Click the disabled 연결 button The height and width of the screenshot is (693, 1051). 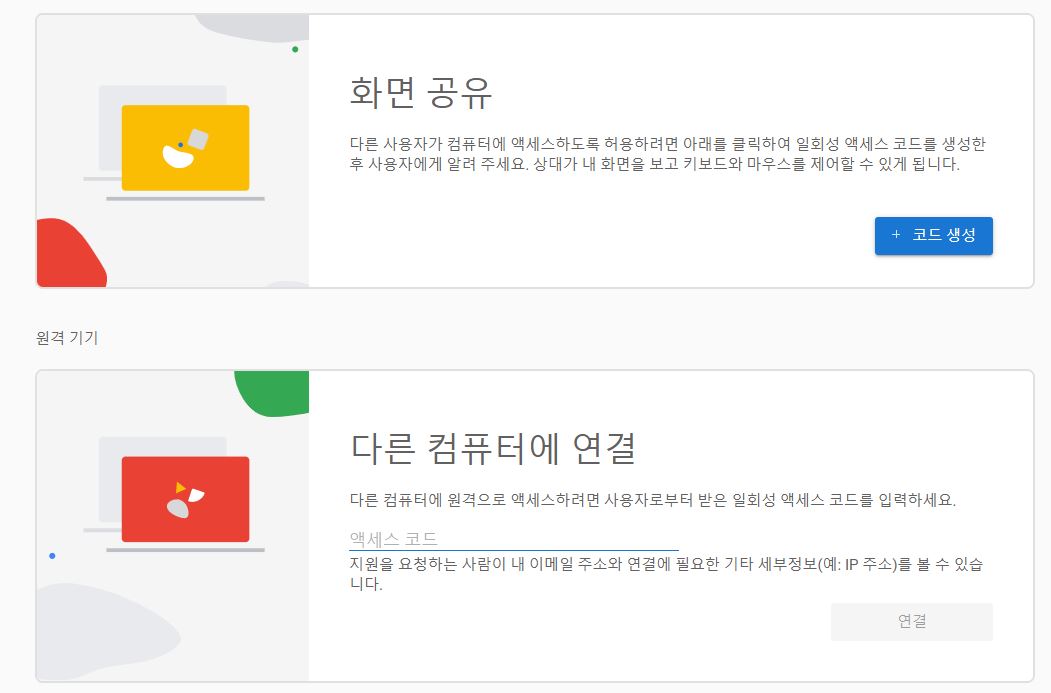[x=912, y=621]
